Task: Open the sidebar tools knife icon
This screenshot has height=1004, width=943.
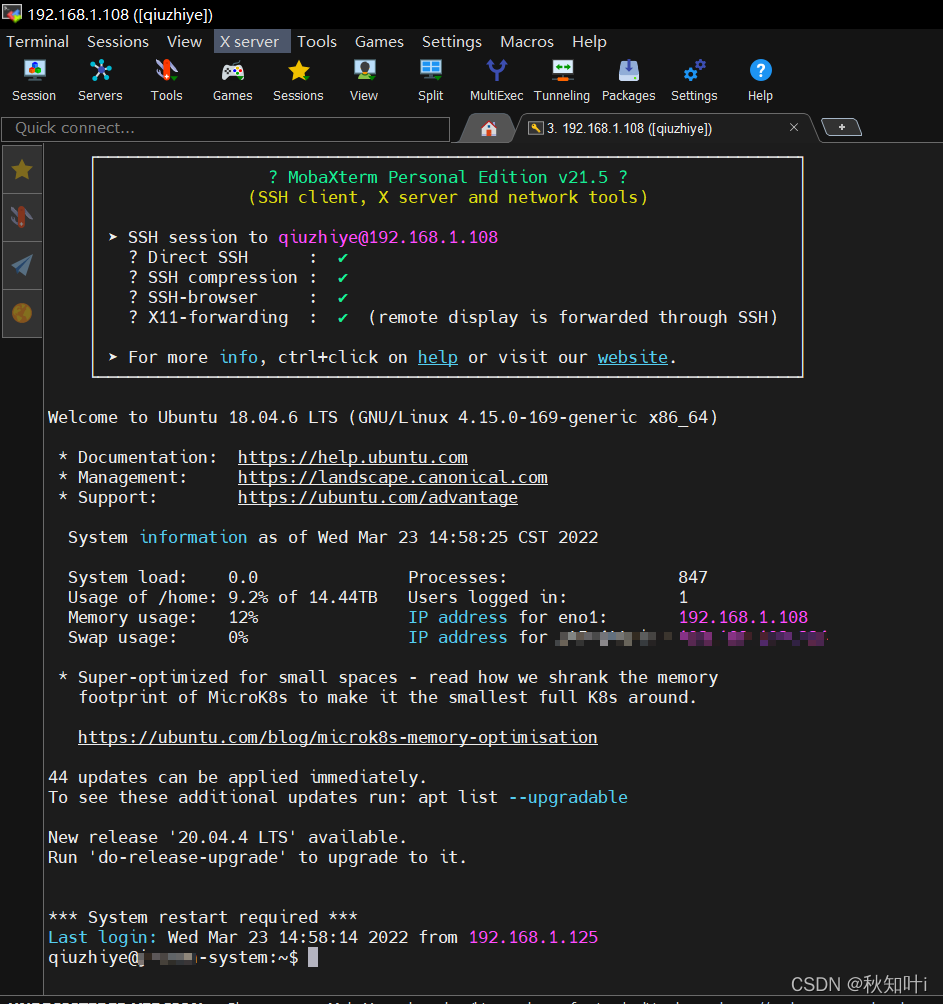Action: 22,218
